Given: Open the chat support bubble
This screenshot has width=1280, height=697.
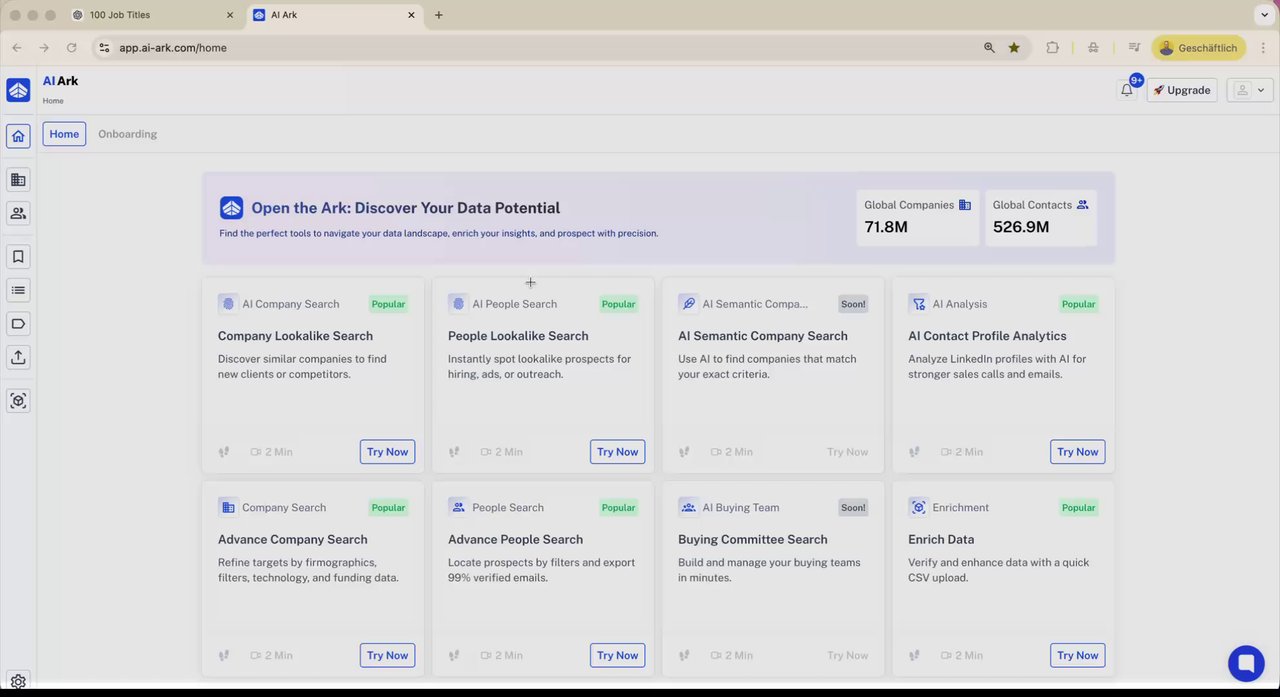Looking at the screenshot, I should 1246,663.
